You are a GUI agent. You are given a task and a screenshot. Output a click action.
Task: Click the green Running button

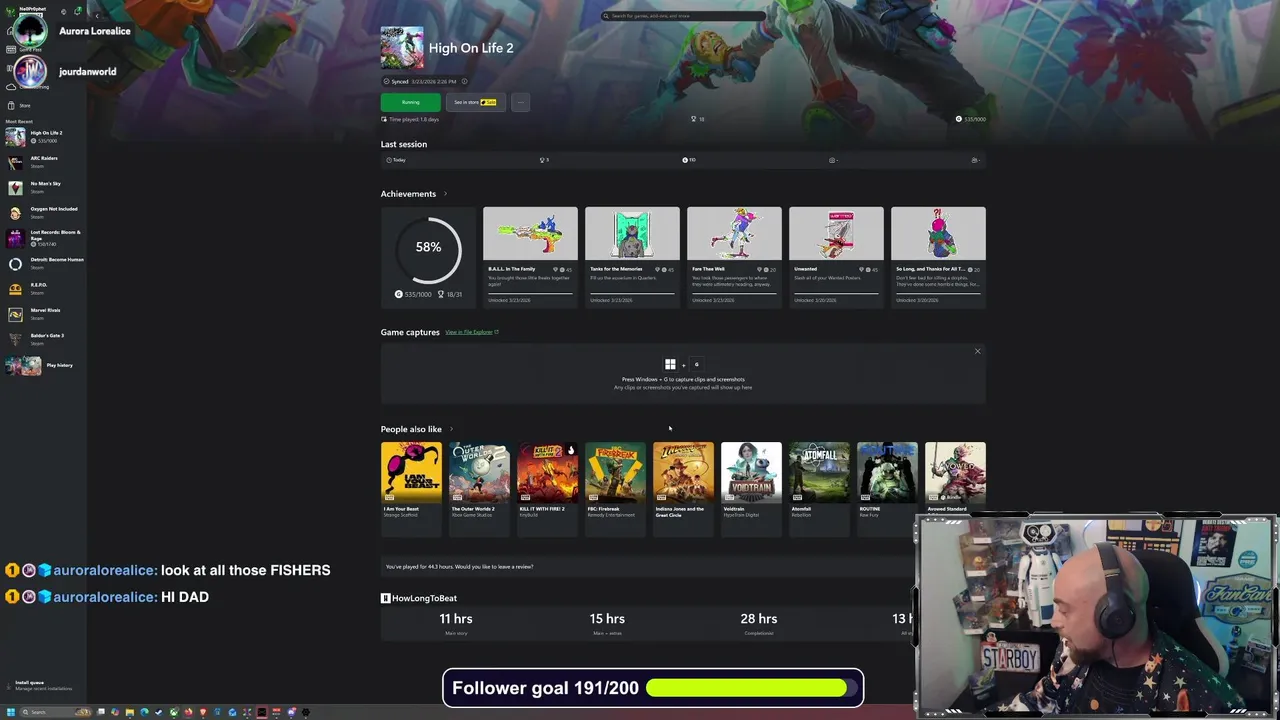tap(410, 102)
